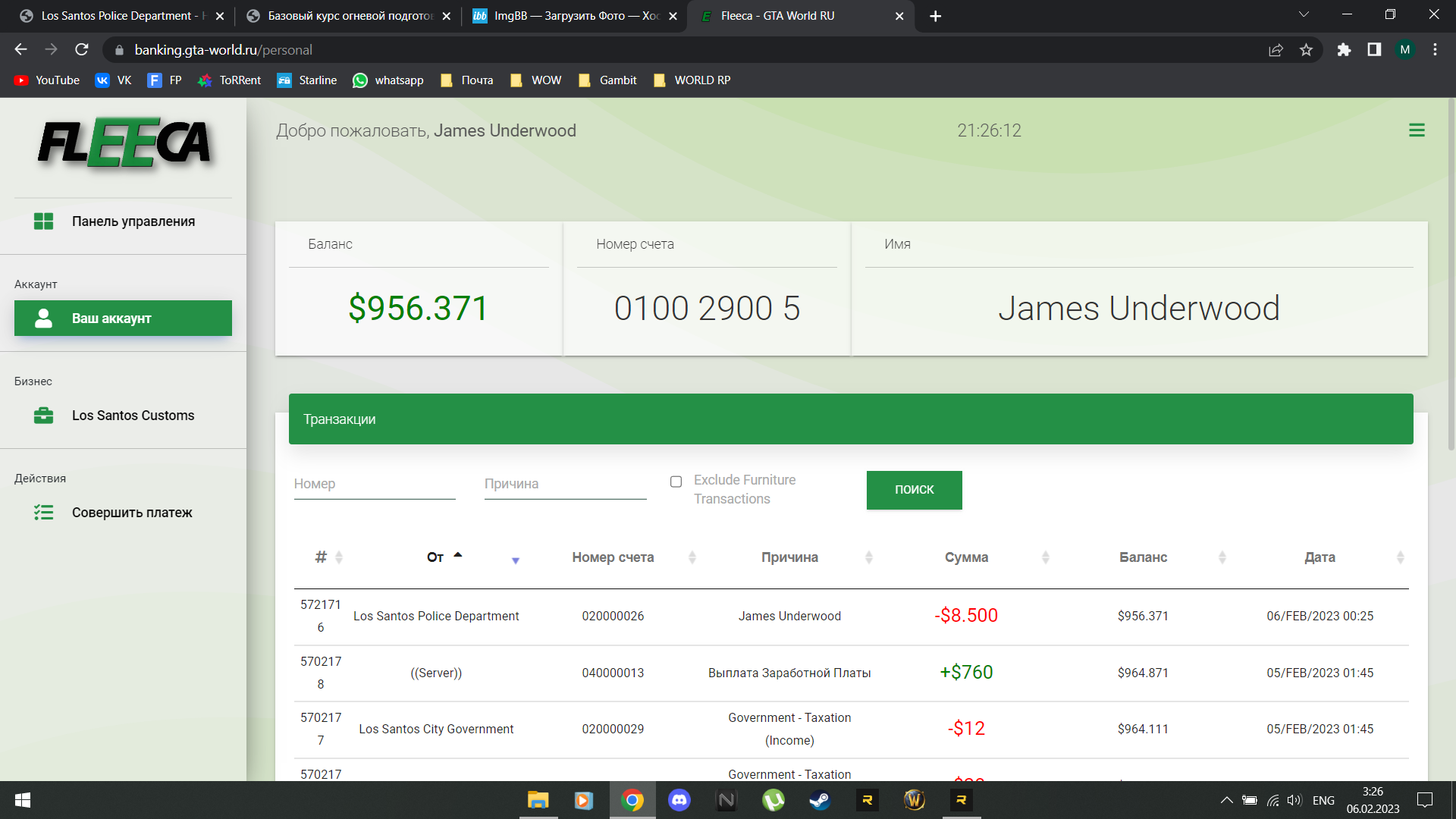
Task: Switch to Базовый курс огневой подготовки tab
Action: (349, 16)
